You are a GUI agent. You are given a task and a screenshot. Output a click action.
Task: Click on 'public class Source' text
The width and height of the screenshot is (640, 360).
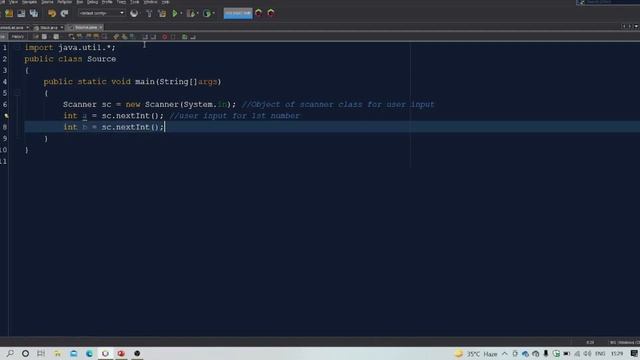70,59
